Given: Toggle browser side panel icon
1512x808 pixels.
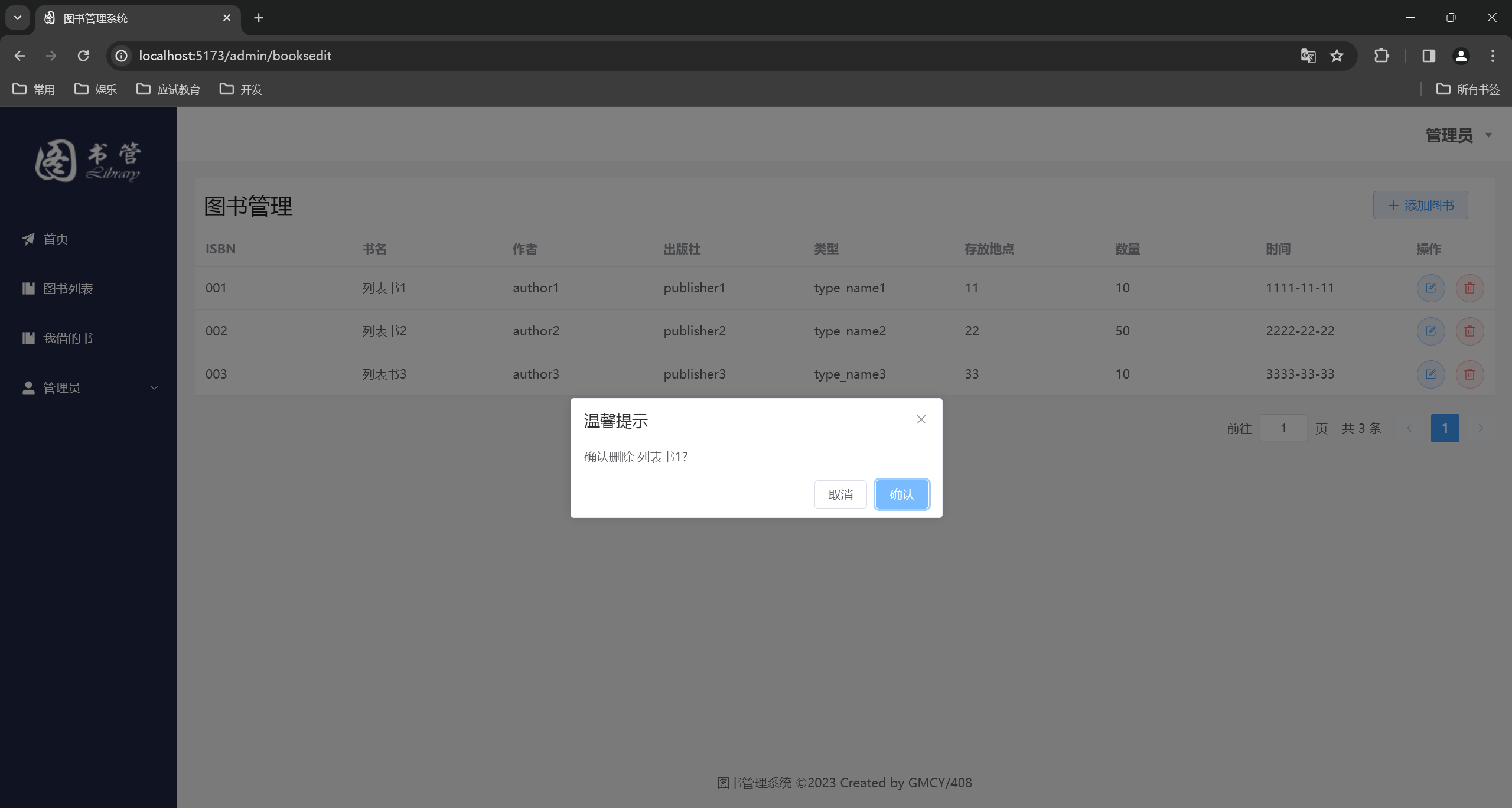Looking at the screenshot, I should (1429, 56).
